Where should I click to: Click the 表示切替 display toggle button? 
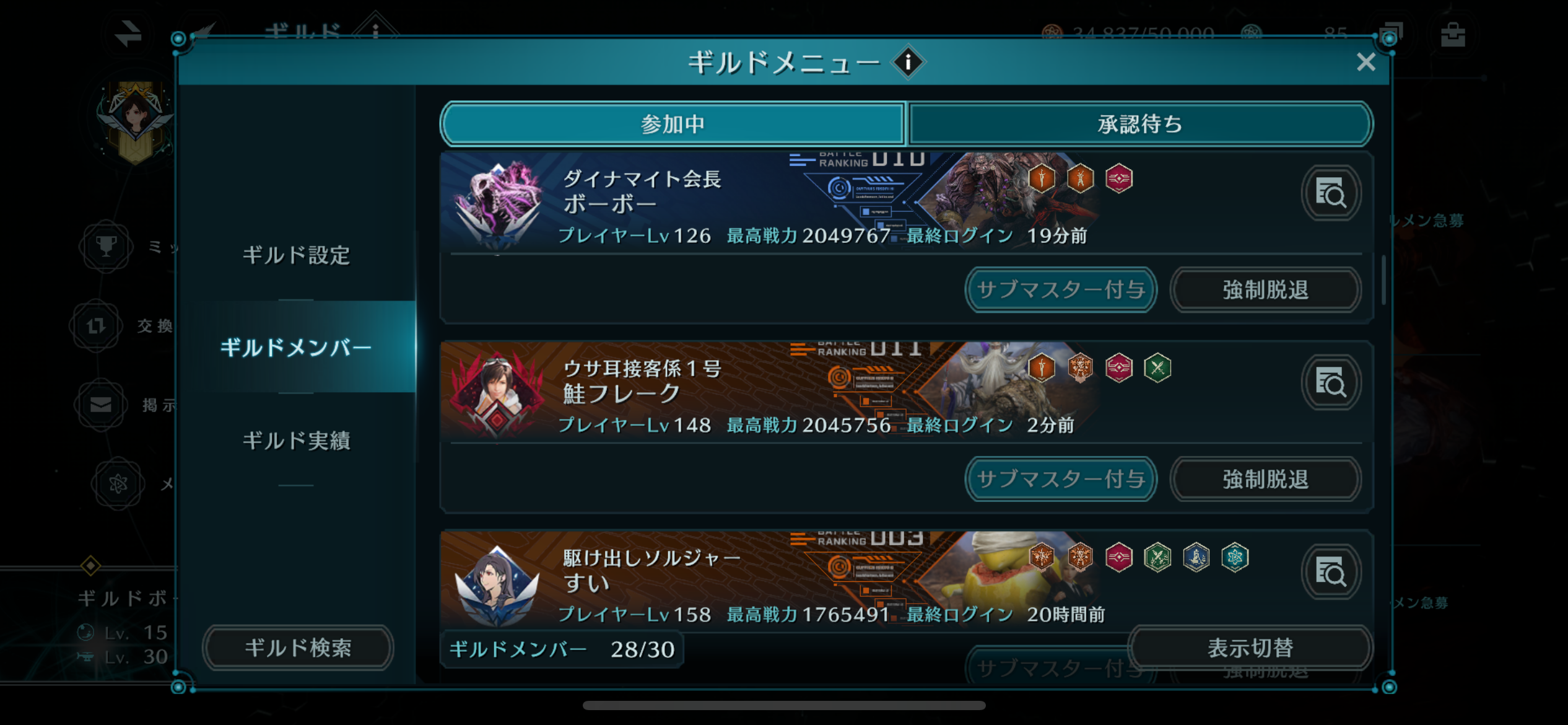coord(1250,648)
